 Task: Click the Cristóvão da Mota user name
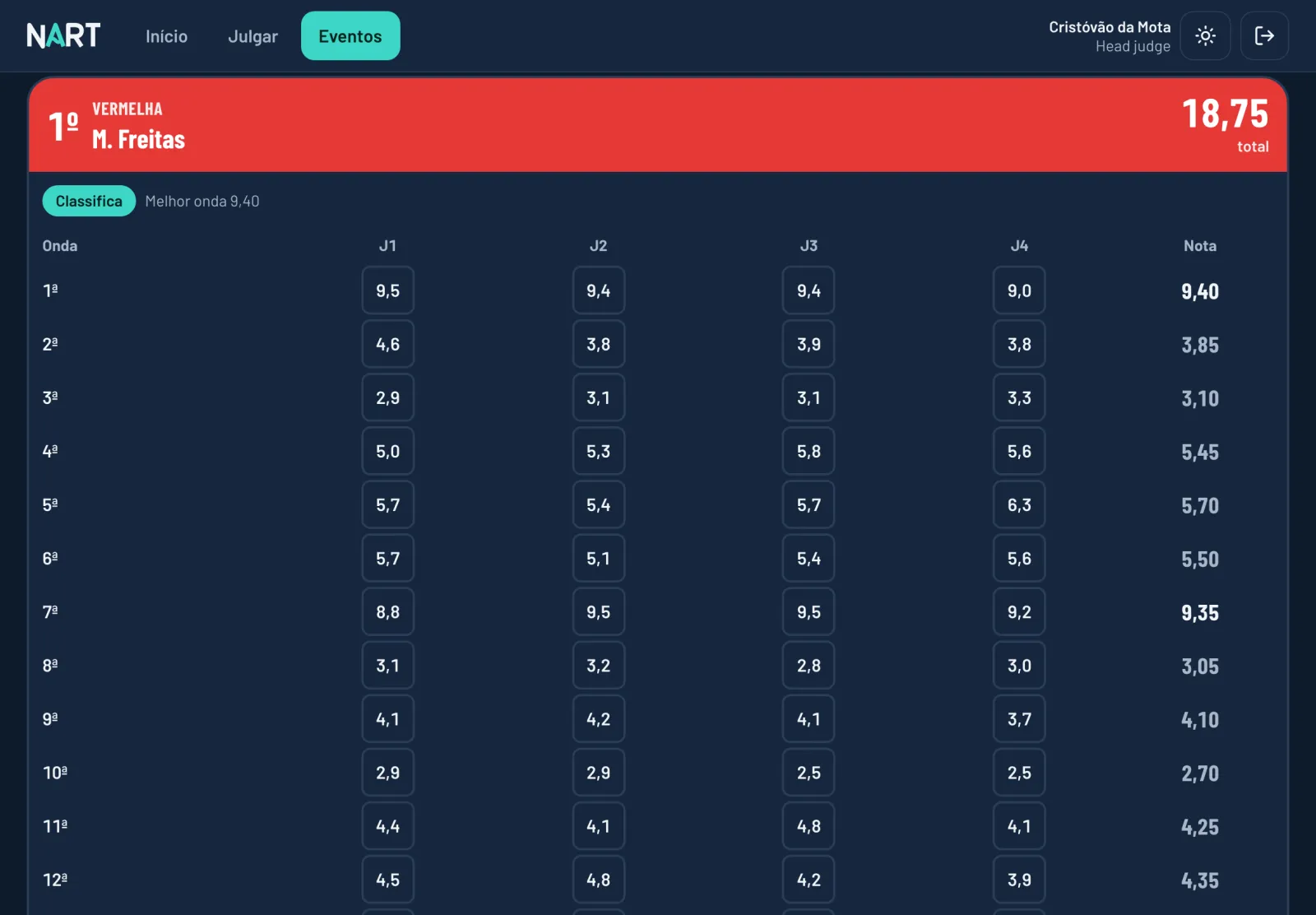click(x=1110, y=27)
